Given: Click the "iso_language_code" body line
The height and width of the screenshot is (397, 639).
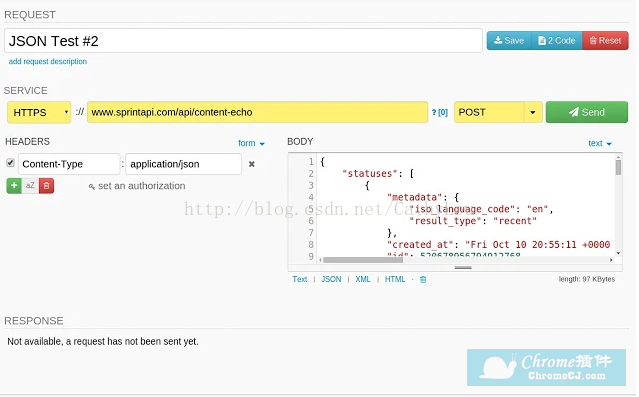Looking at the screenshot, I should (x=481, y=209).
